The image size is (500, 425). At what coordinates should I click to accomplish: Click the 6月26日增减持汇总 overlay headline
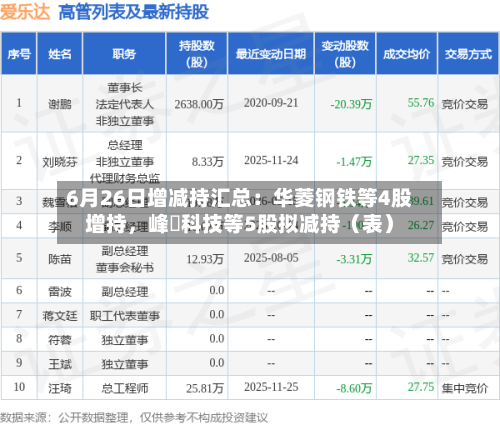[x=249, y=212]
